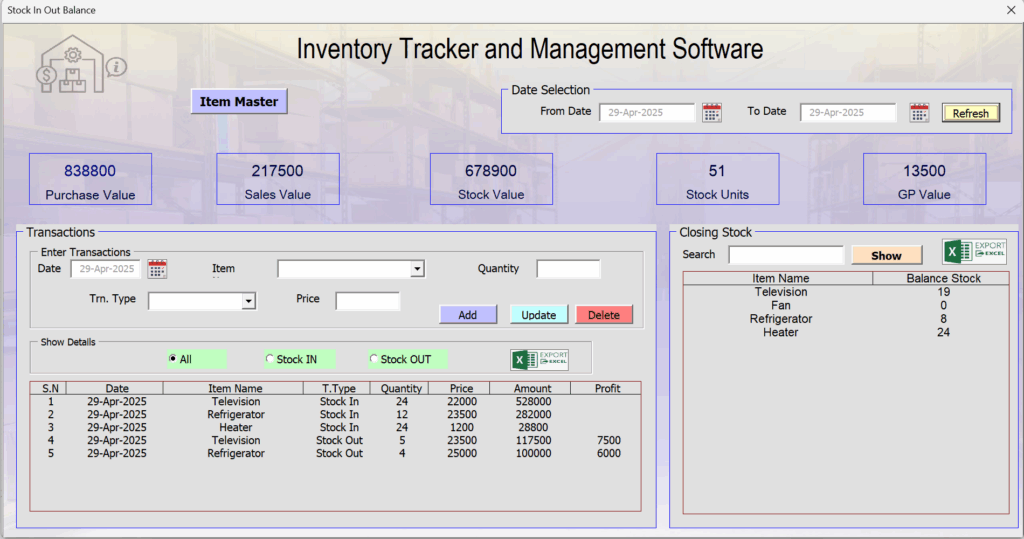Click the red Delete button
1024x539 pixels.
point(604,315)
